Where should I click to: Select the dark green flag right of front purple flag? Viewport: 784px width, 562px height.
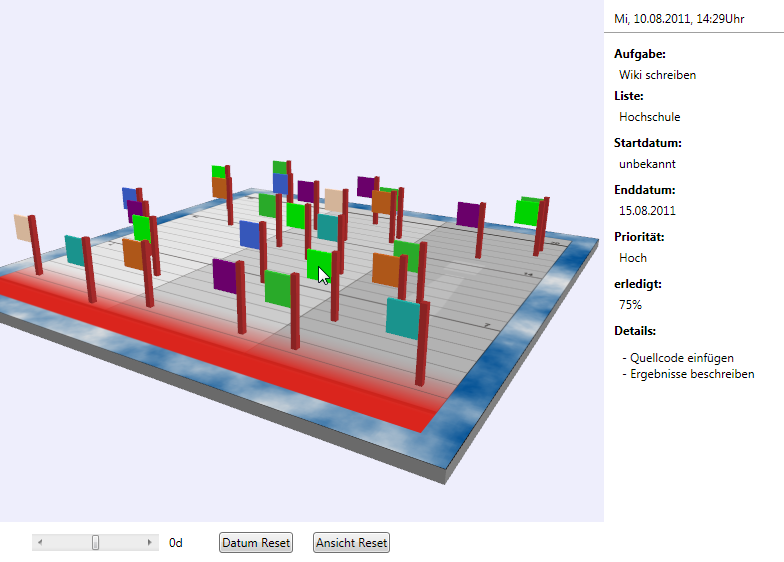(x=277, y=287)
